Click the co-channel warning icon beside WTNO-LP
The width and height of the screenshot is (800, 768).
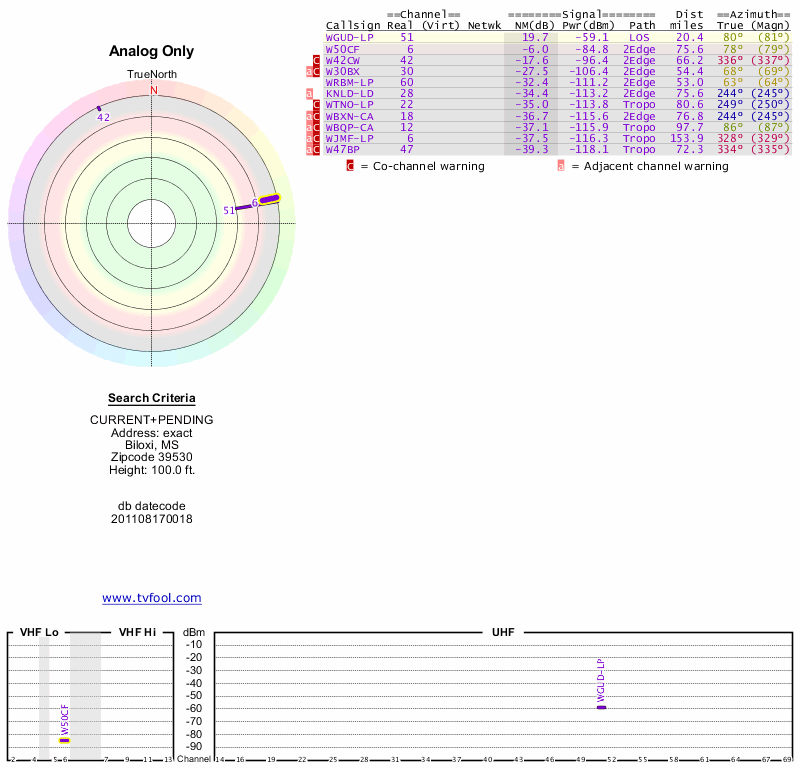(317, 104)
